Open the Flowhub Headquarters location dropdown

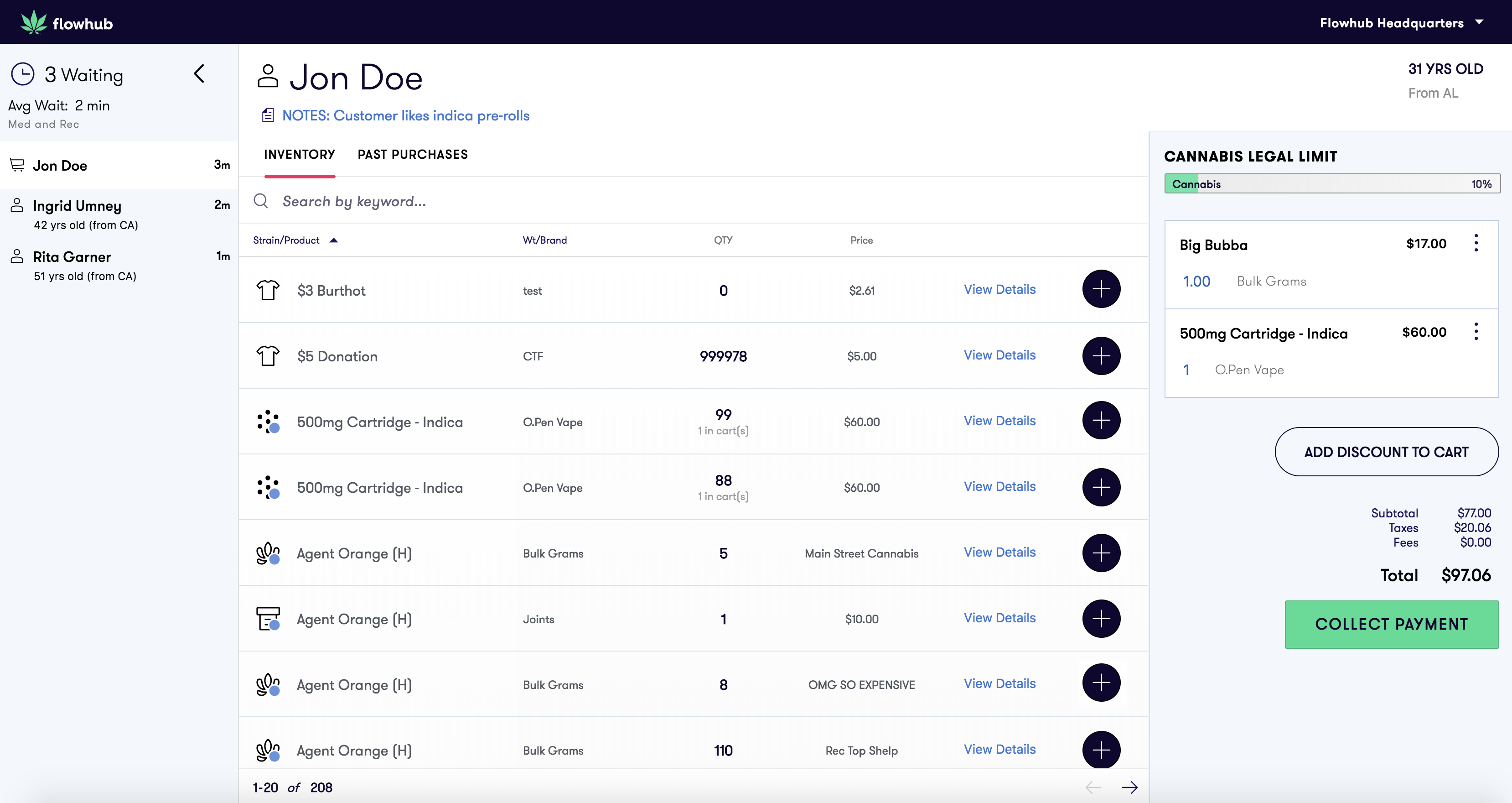click(x=1403, y=23)
